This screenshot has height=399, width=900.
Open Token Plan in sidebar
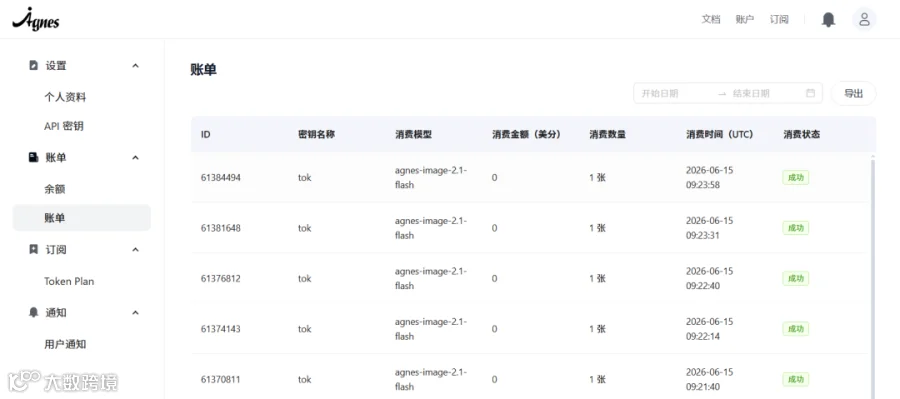pyautogui.click(x=69, y=281)
